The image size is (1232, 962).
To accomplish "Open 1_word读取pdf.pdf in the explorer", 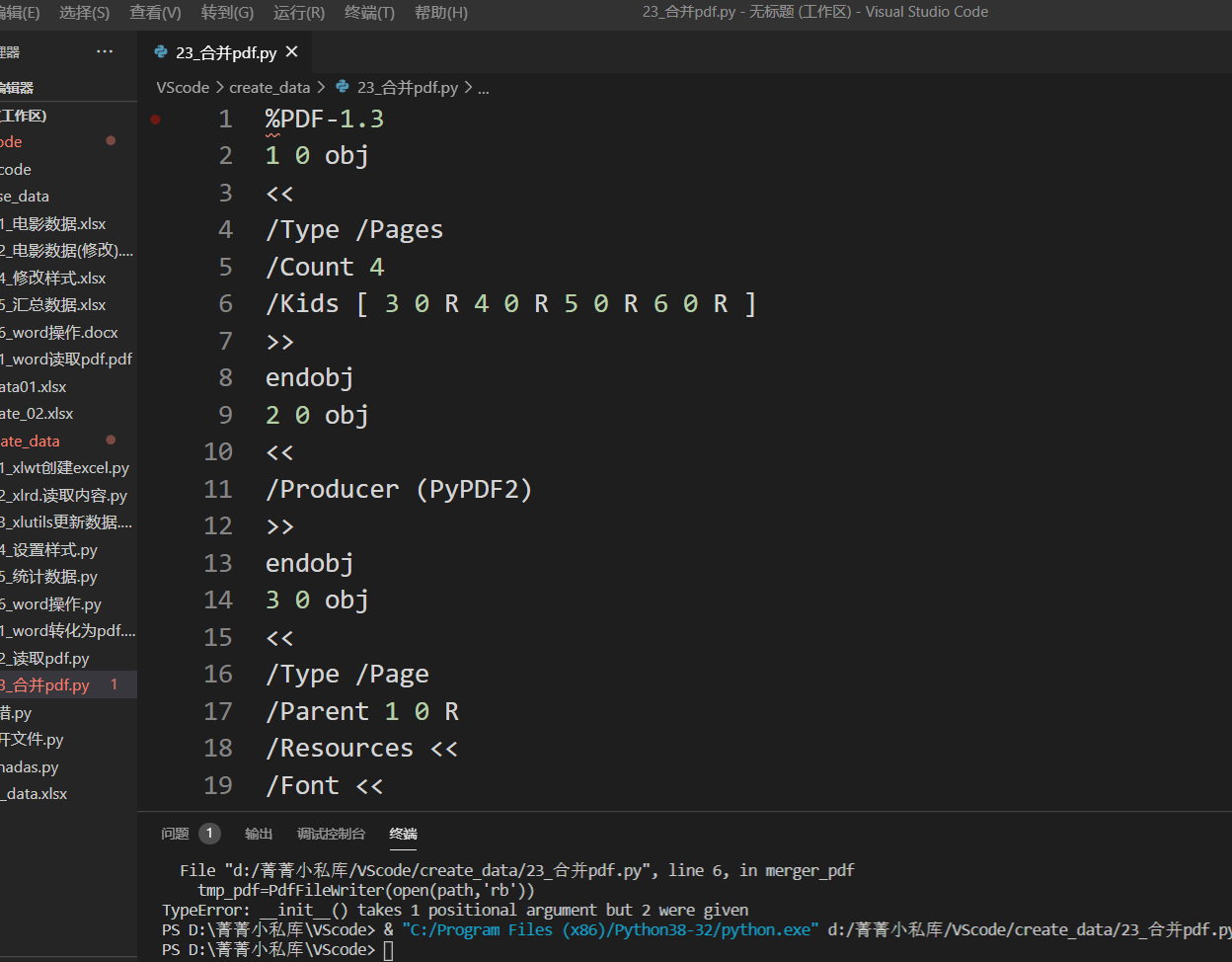I will coord(66,360).
